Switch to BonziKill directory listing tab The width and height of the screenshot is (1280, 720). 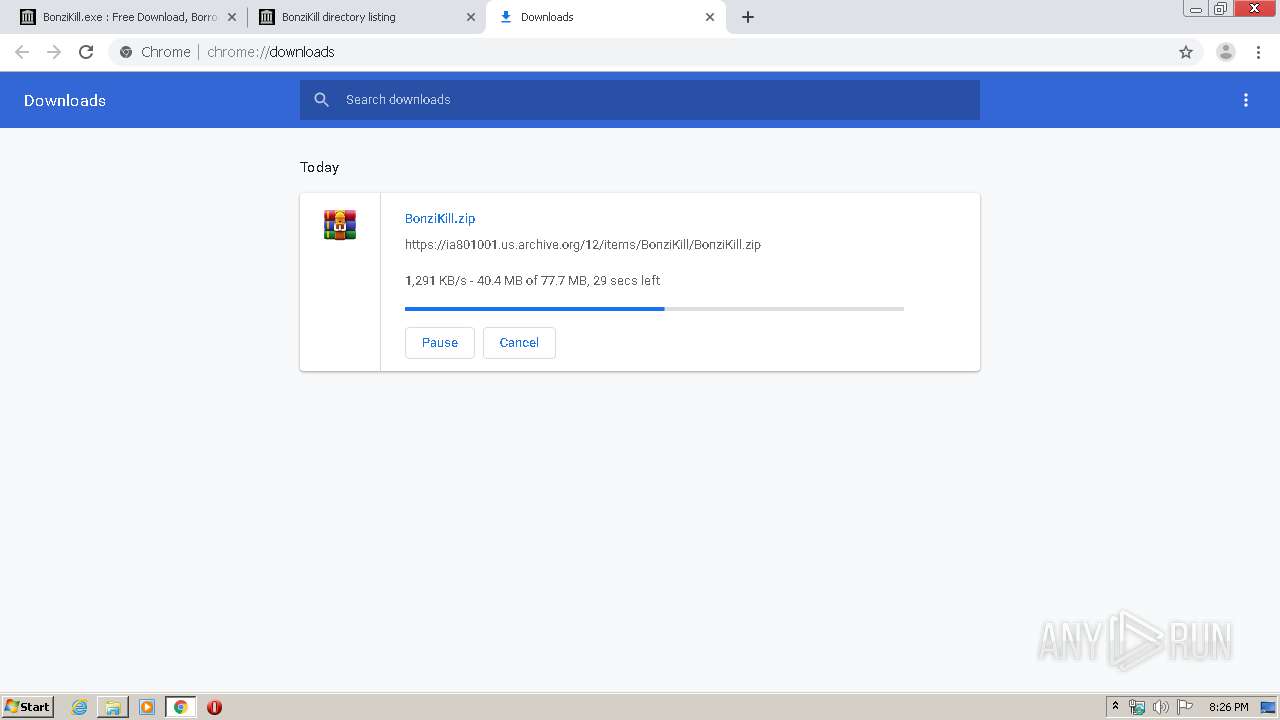point(366,17)
